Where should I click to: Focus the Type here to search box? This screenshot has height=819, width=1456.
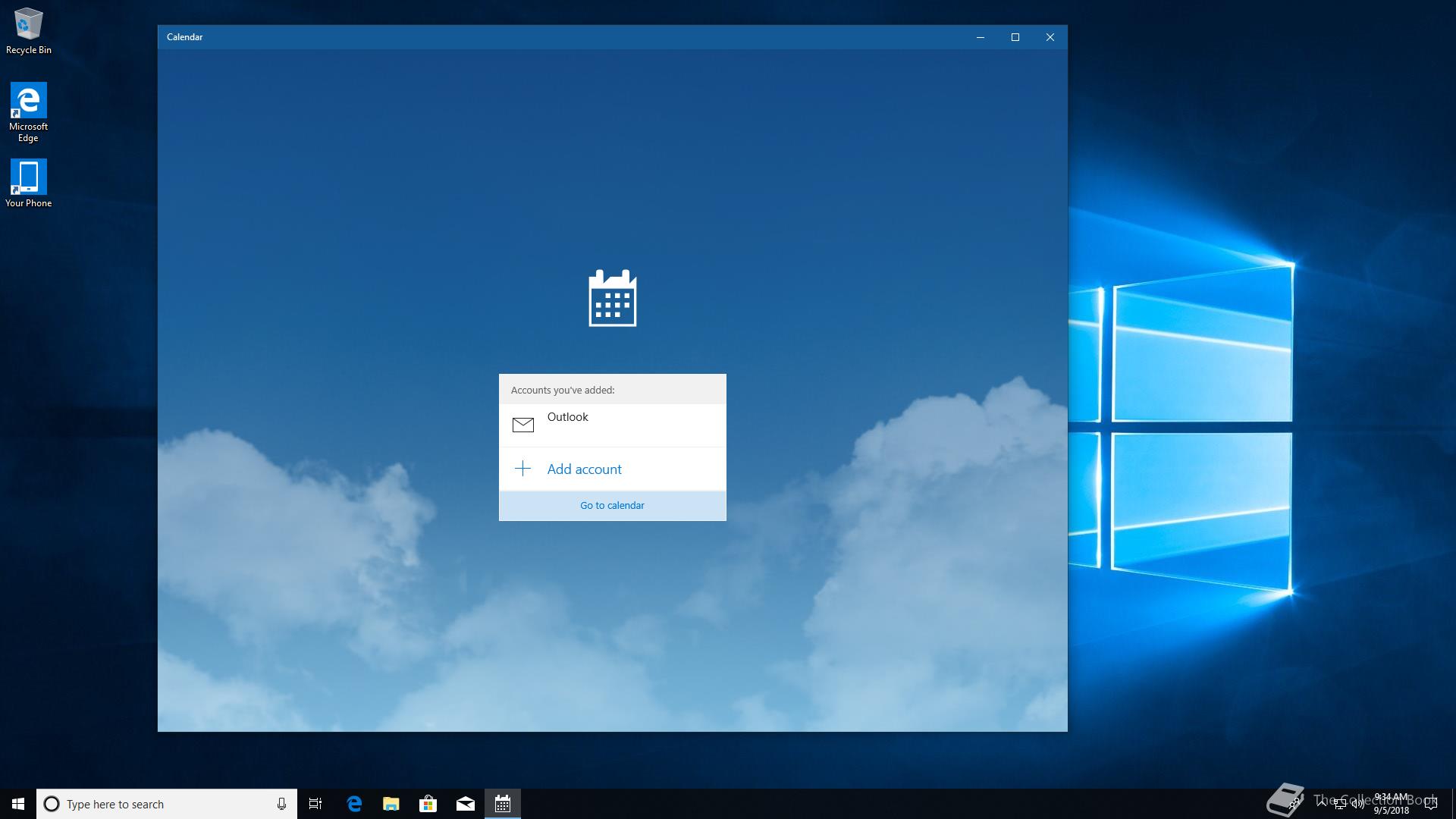167,804
